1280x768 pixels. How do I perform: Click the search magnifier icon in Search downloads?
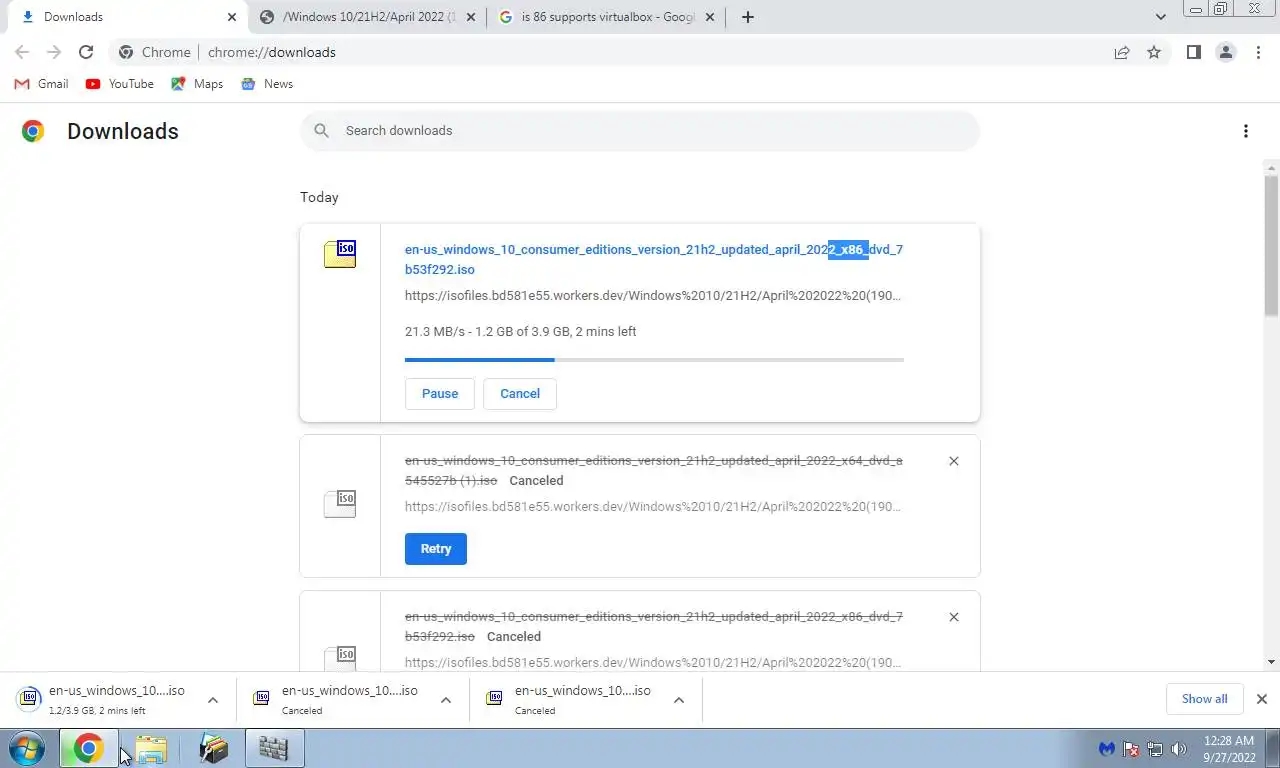[321, 131]
